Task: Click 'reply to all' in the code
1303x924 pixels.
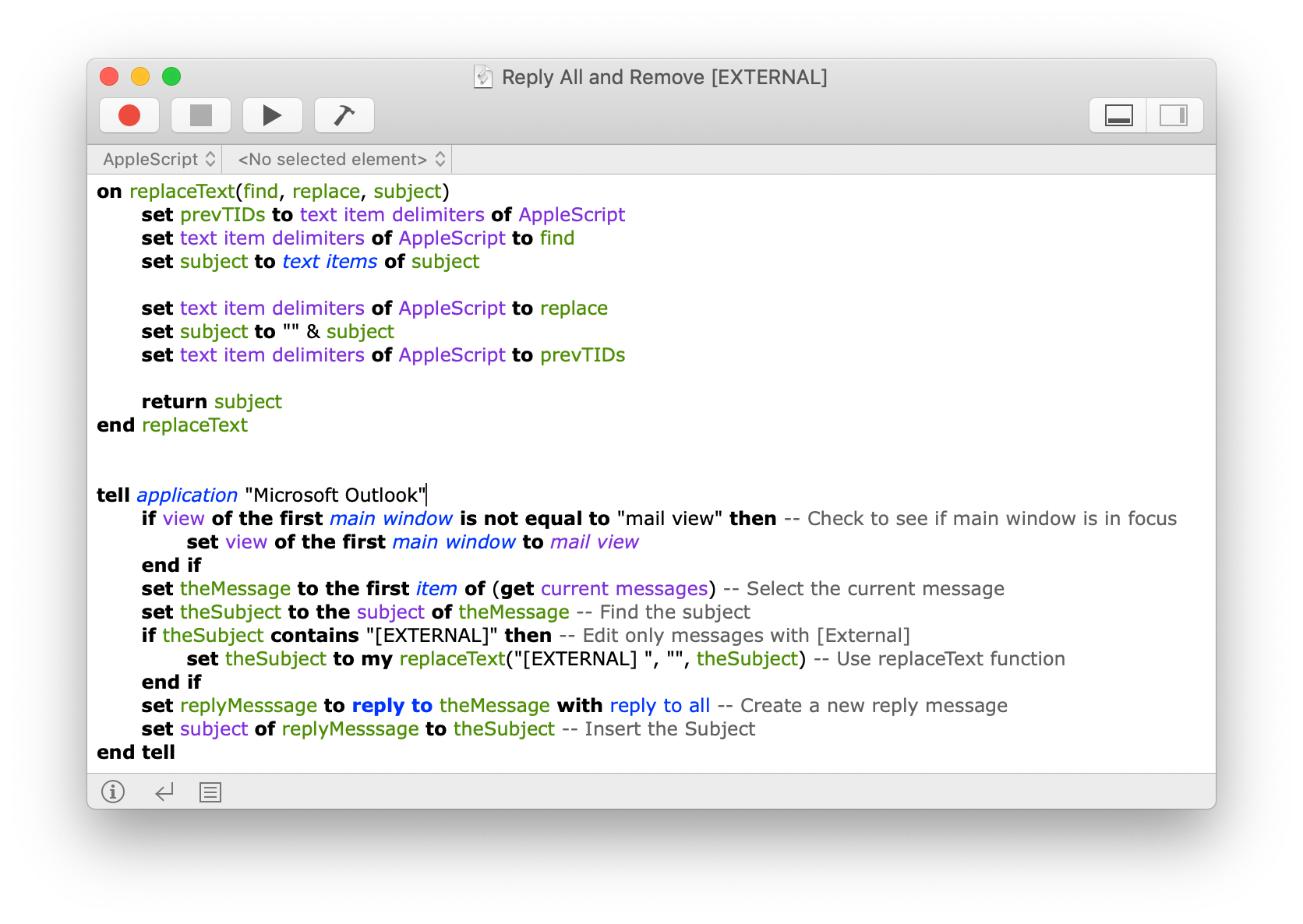Action: [660, 706]
